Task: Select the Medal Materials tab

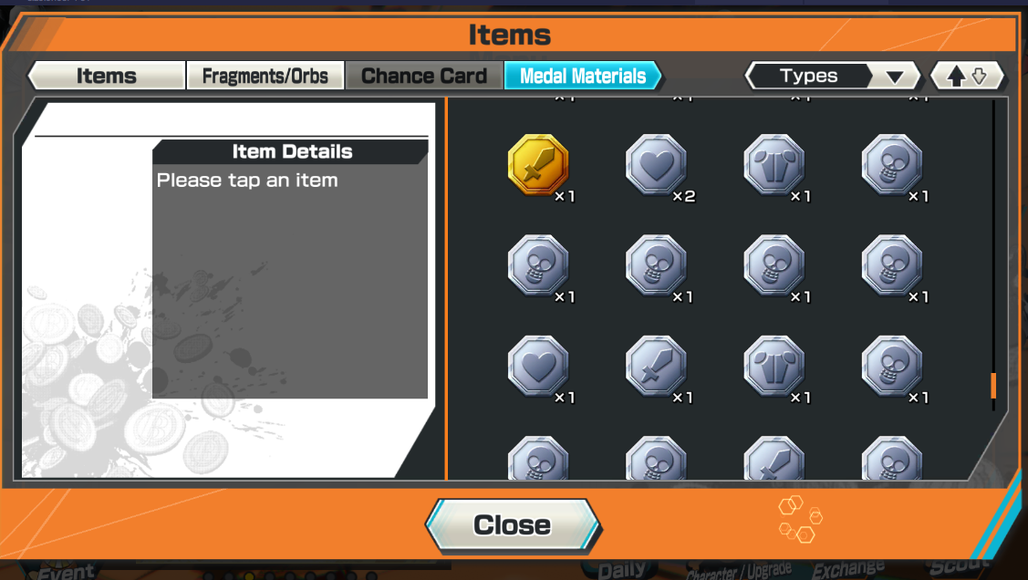Action: coord(583,75)
